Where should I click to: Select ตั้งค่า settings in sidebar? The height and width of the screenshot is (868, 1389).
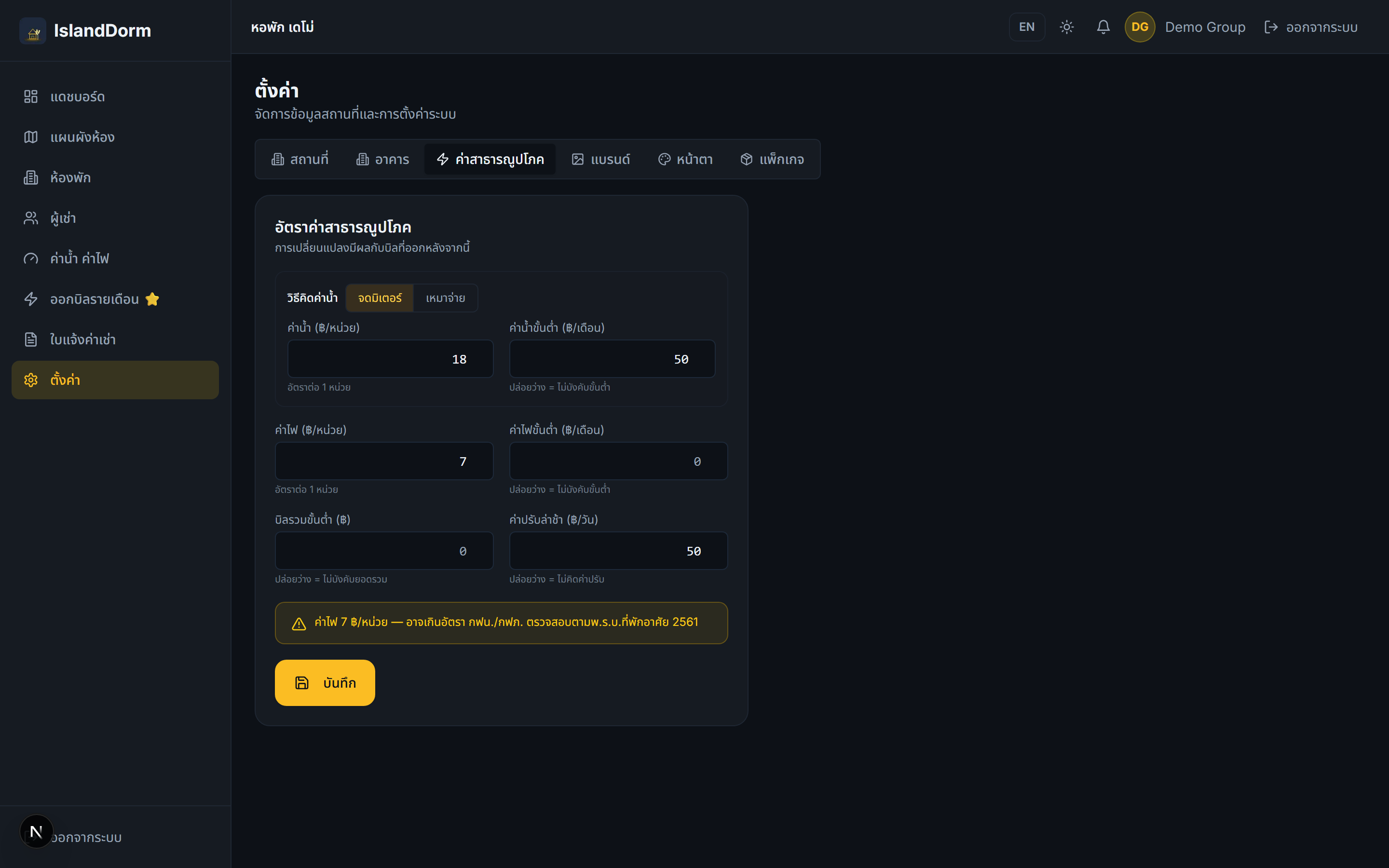115,380
